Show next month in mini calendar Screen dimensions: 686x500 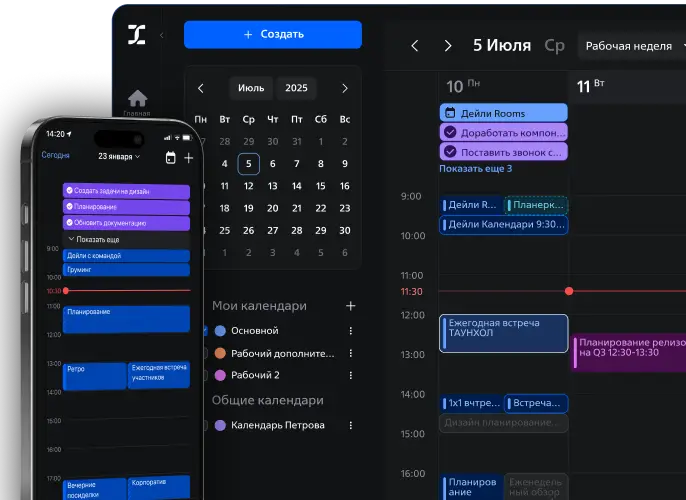345,88
